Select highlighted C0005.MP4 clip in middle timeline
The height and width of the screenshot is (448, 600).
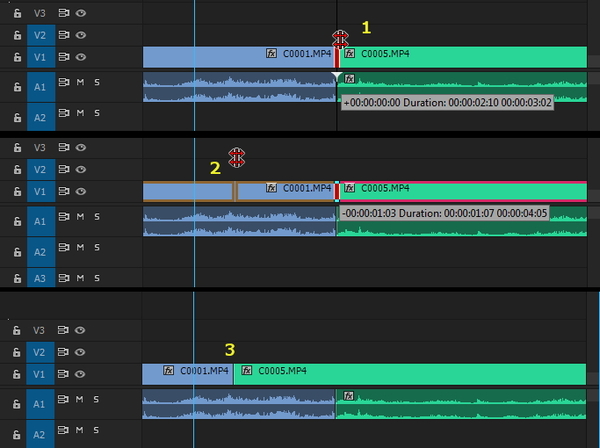click(463, 192)
